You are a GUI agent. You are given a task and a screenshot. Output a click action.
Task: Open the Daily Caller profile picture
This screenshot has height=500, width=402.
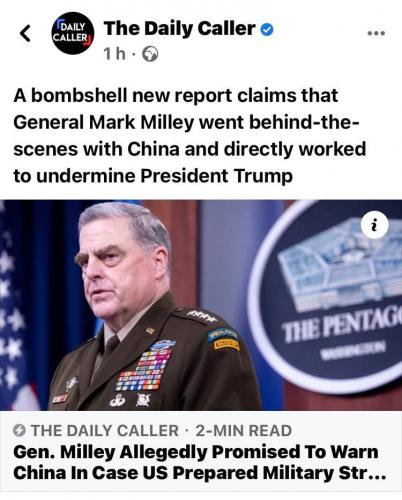click(73, 33)
